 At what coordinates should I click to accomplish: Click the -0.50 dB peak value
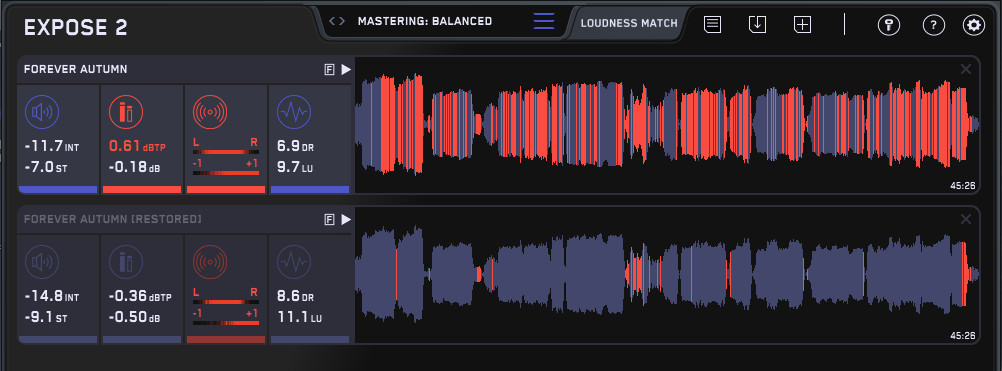tap(134, 318)
